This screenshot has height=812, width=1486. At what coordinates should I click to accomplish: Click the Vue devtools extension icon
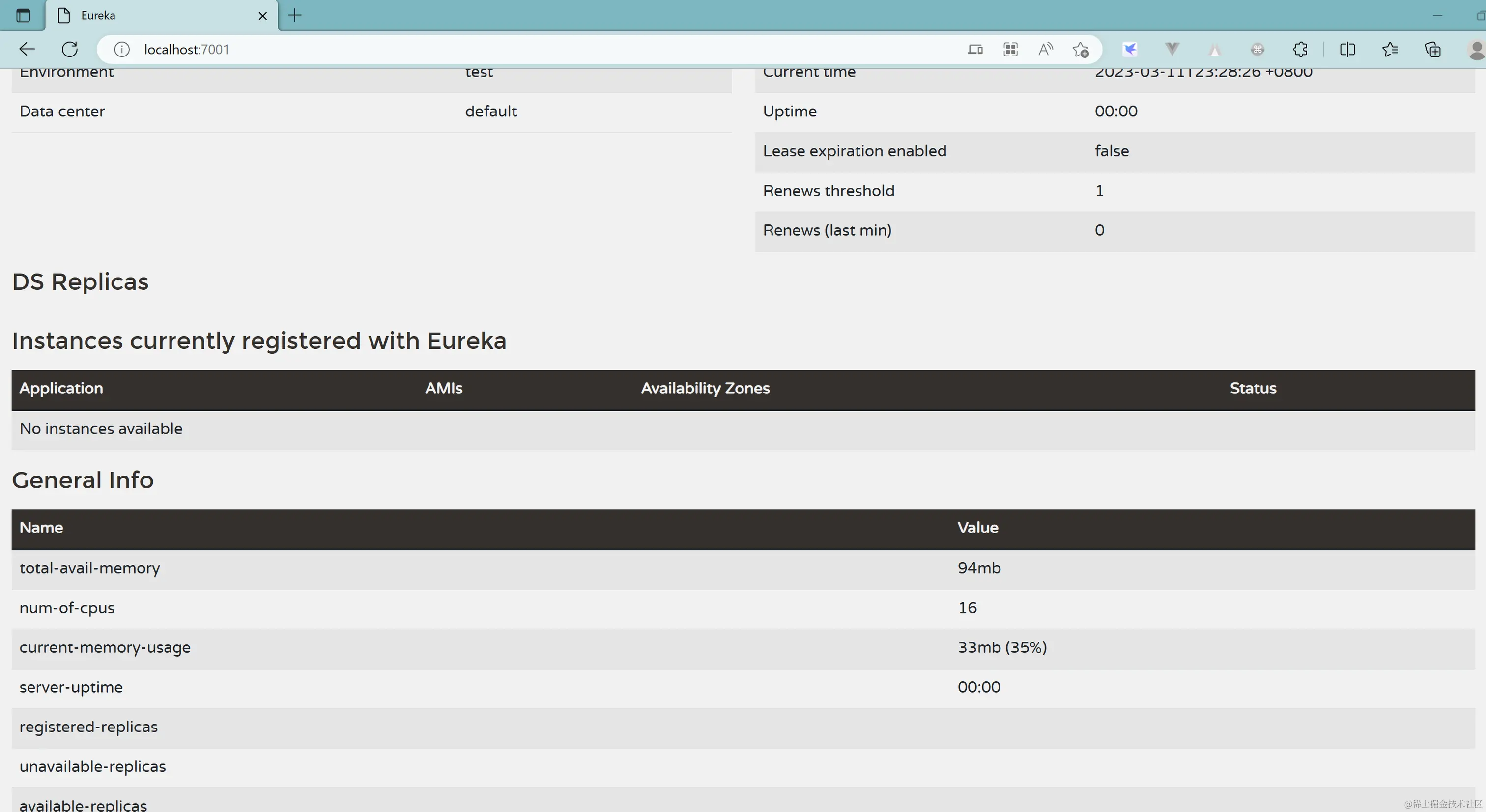click(1172, 50)
